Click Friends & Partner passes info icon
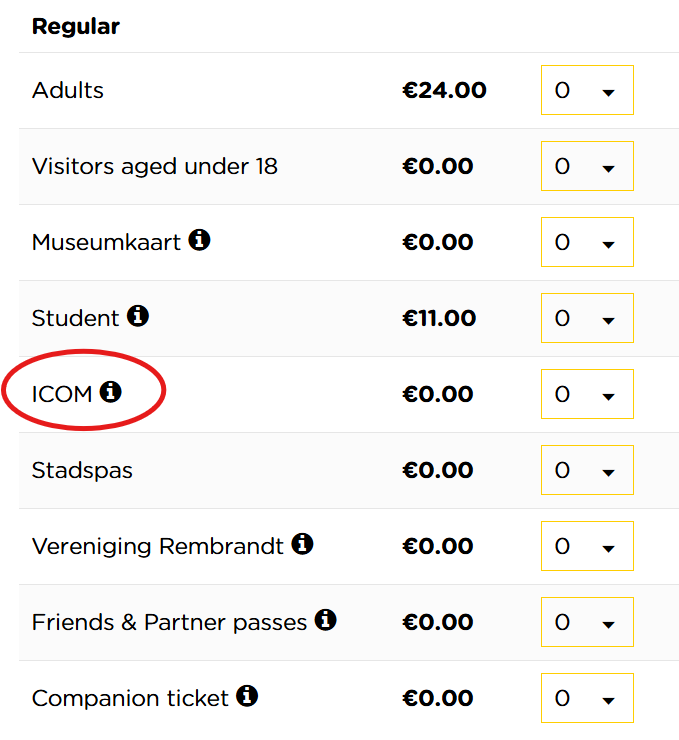 click(325, 620)
